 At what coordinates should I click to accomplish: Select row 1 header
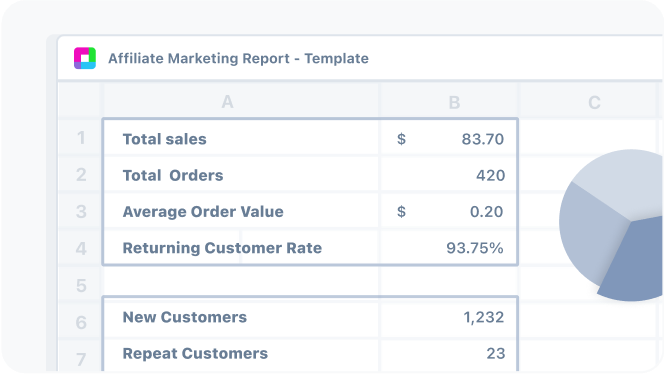tap(80, 138)
